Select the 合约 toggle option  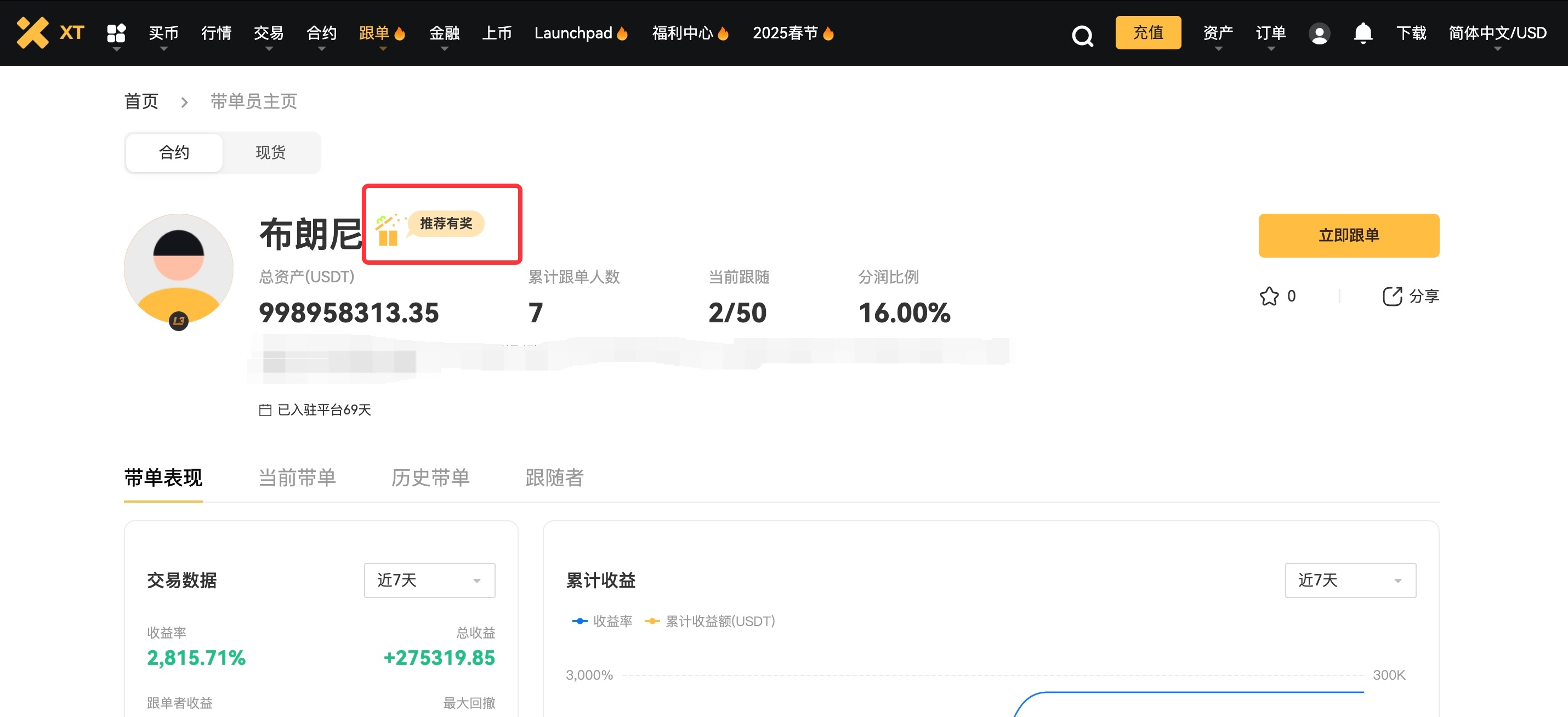[174, 152]
